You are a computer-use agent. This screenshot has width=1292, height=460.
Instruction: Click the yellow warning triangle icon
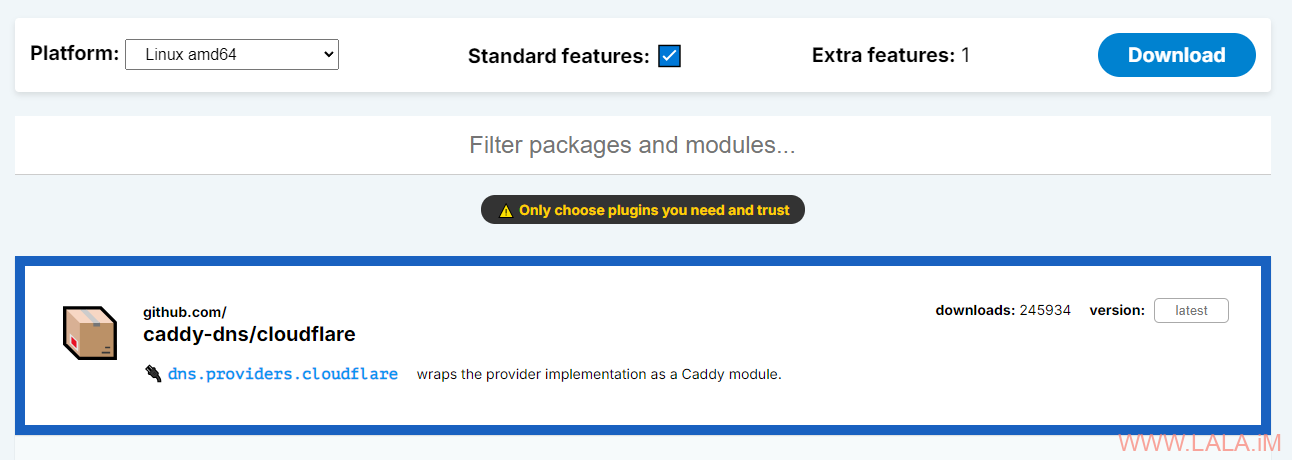(506, 211)
